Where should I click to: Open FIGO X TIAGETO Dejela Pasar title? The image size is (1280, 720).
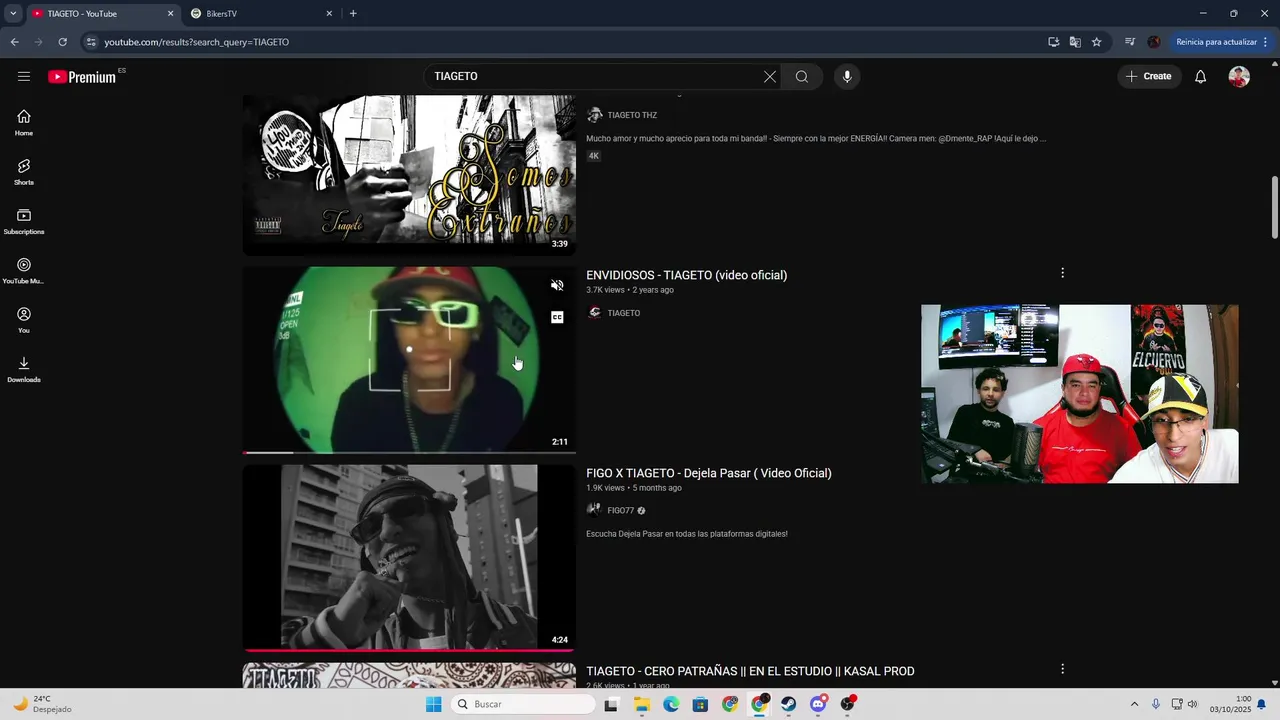tap(709, 473)
